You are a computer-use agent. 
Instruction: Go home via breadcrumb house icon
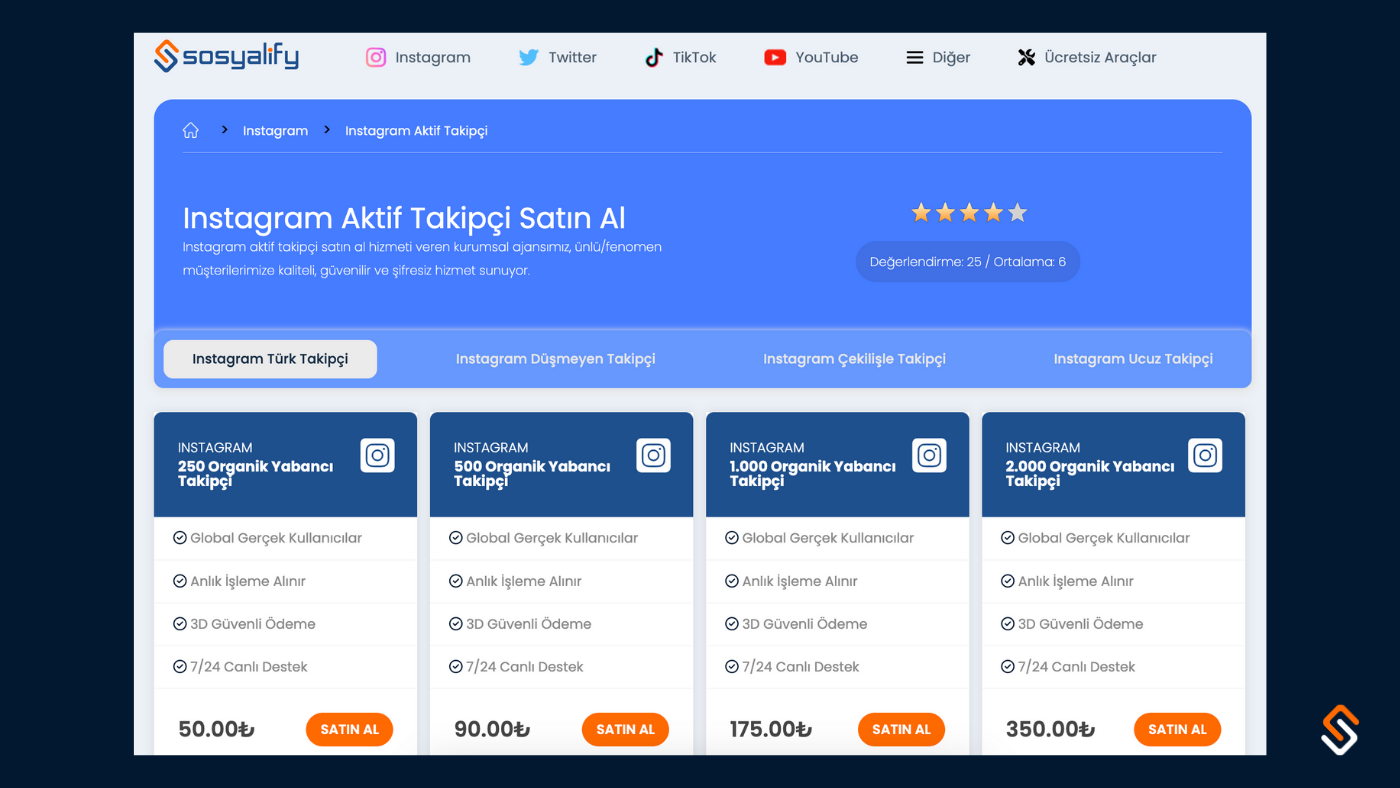(191, 130)
